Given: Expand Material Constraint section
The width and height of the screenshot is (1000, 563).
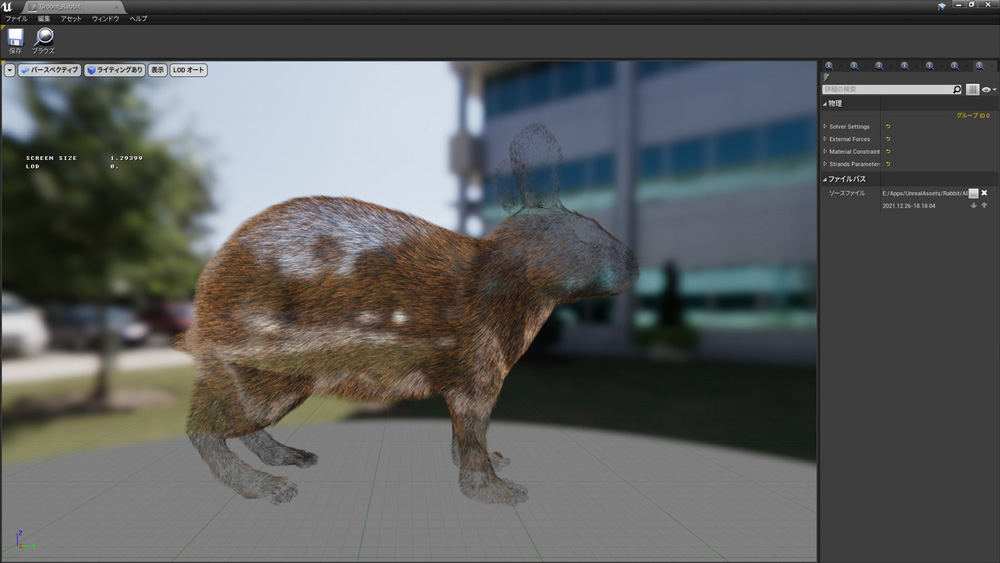Looking at the screenshot, I should tap(825, 152).
